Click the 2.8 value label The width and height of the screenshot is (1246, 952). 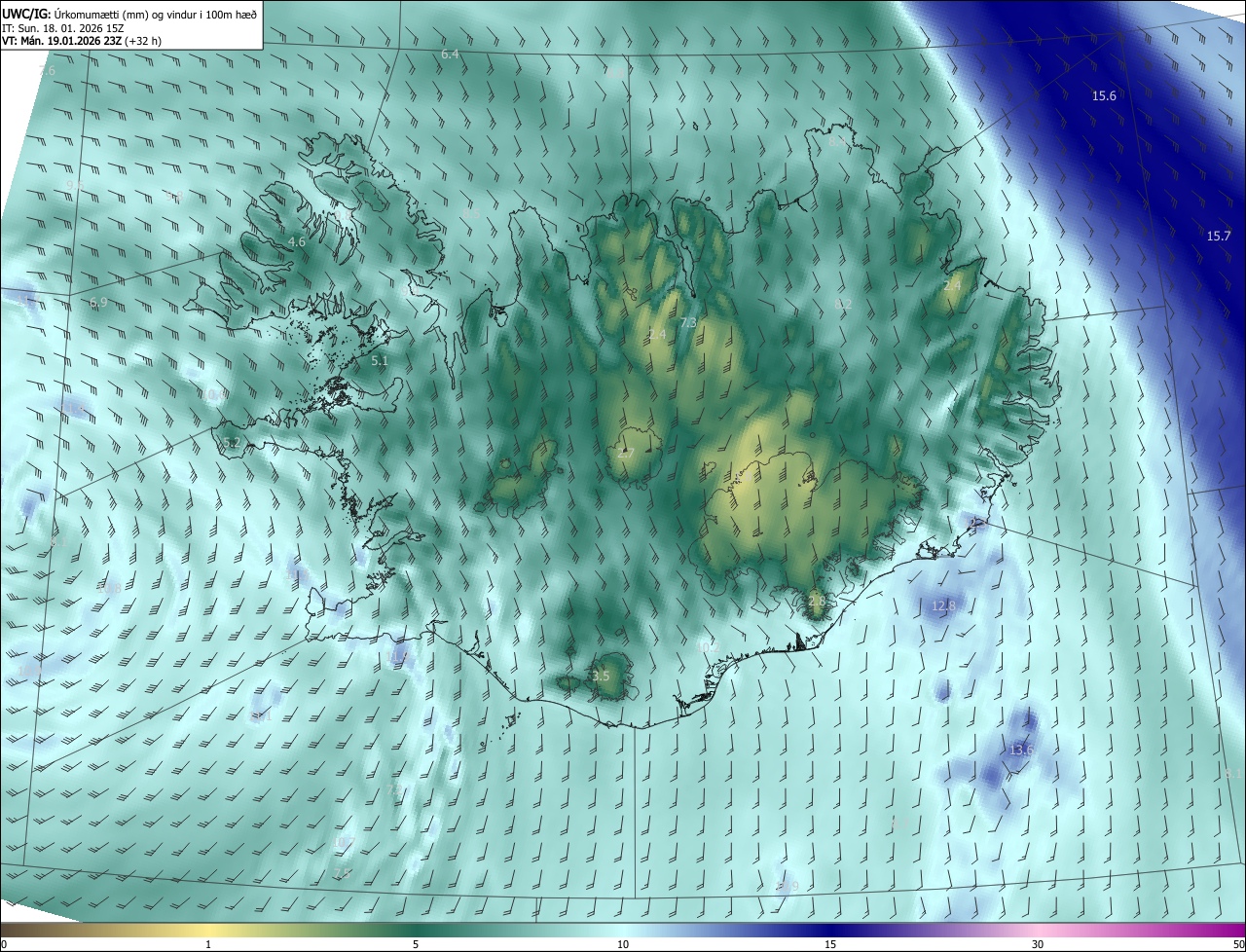click(x=817, y=602)
